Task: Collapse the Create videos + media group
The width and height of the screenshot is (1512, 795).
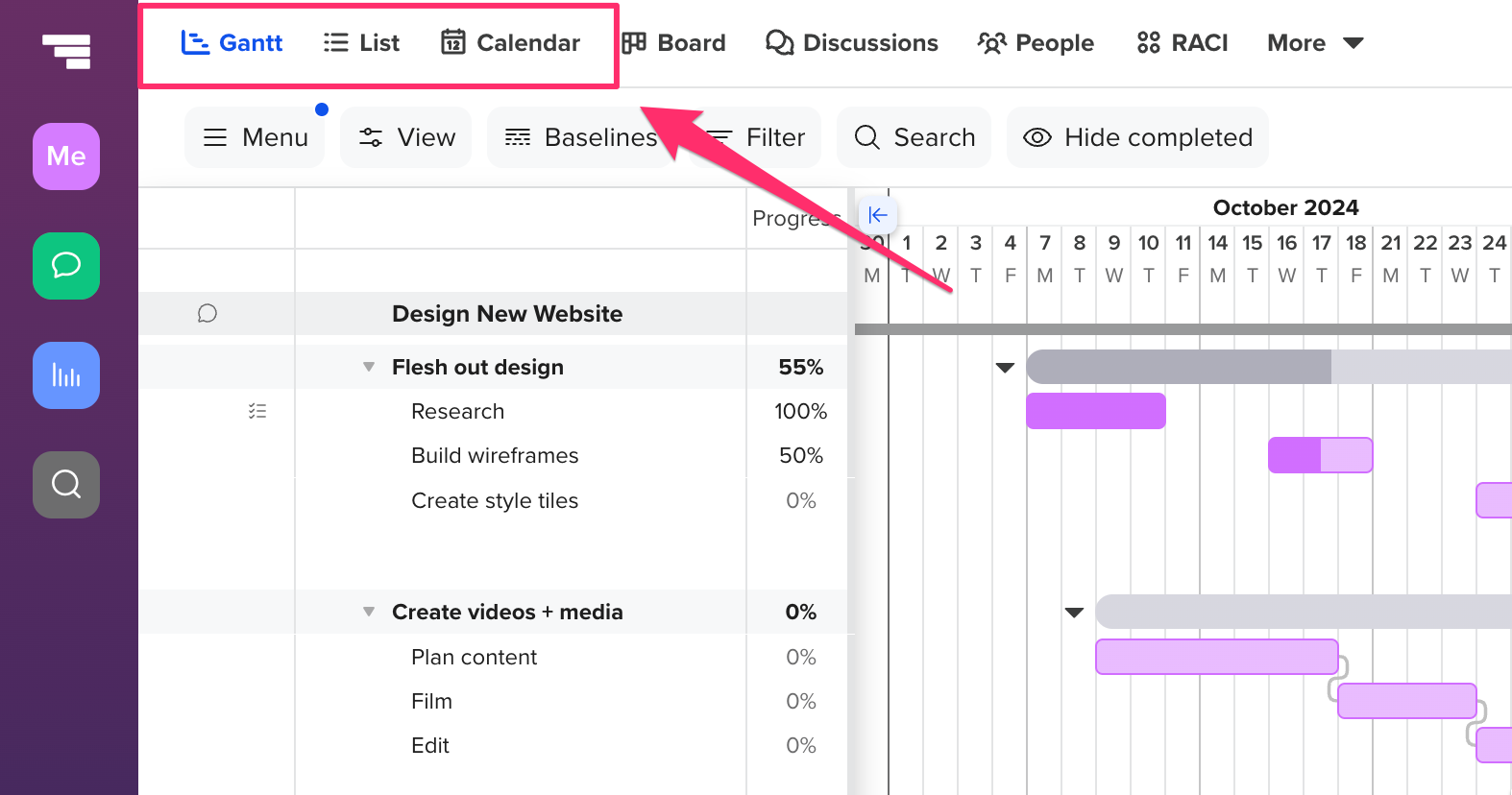Action: click(x=369, y=612)
